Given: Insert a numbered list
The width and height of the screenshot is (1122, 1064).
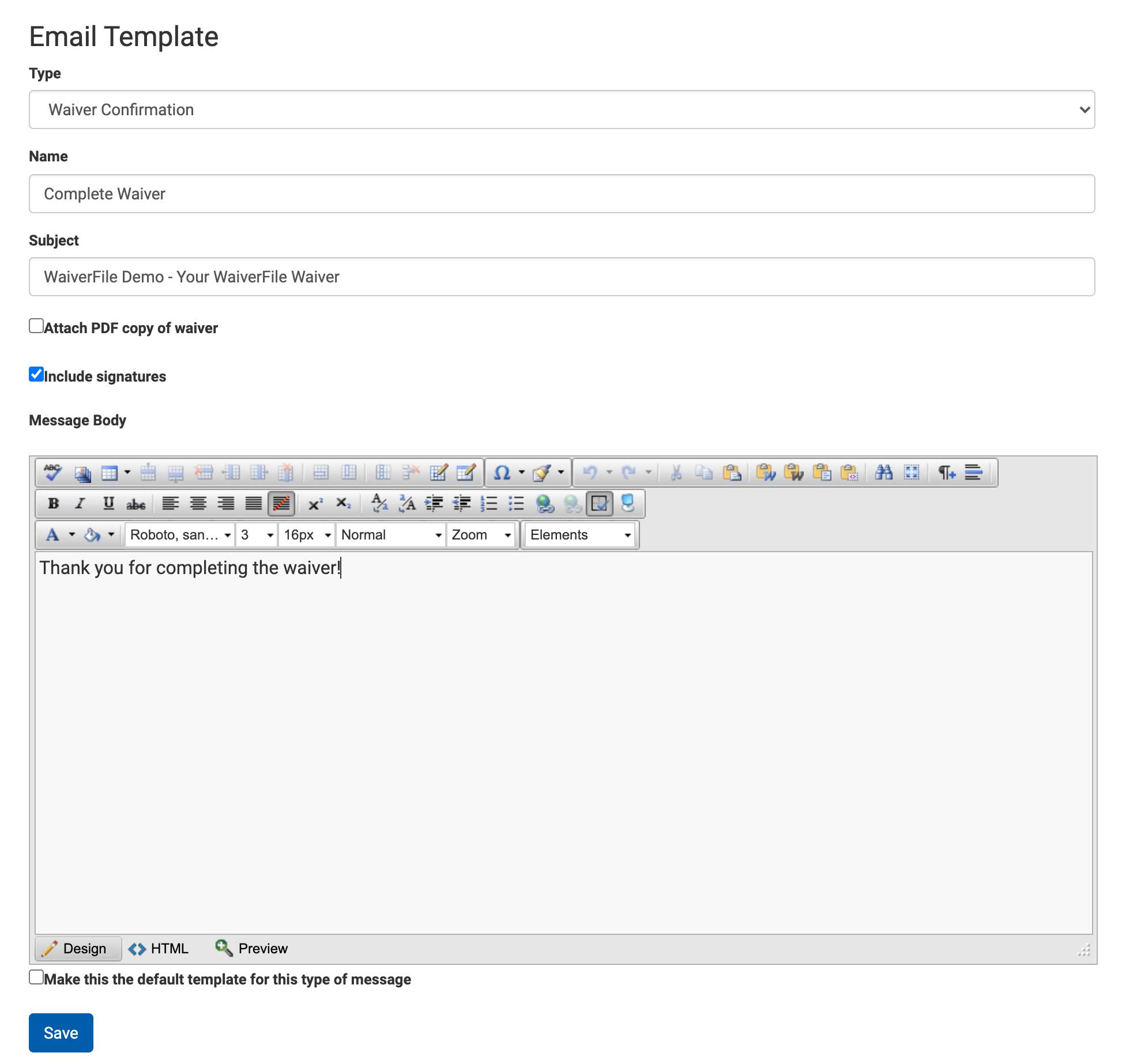Looking at the screenshot, I should [488, 504].
